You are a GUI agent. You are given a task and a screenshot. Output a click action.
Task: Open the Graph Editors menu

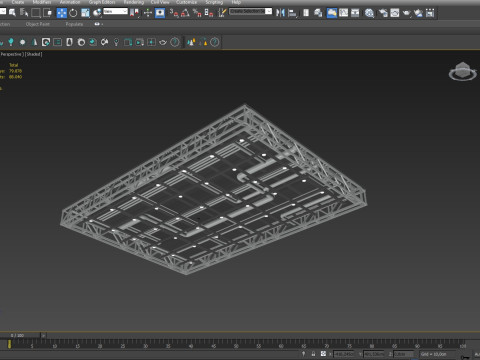(102, 2)
